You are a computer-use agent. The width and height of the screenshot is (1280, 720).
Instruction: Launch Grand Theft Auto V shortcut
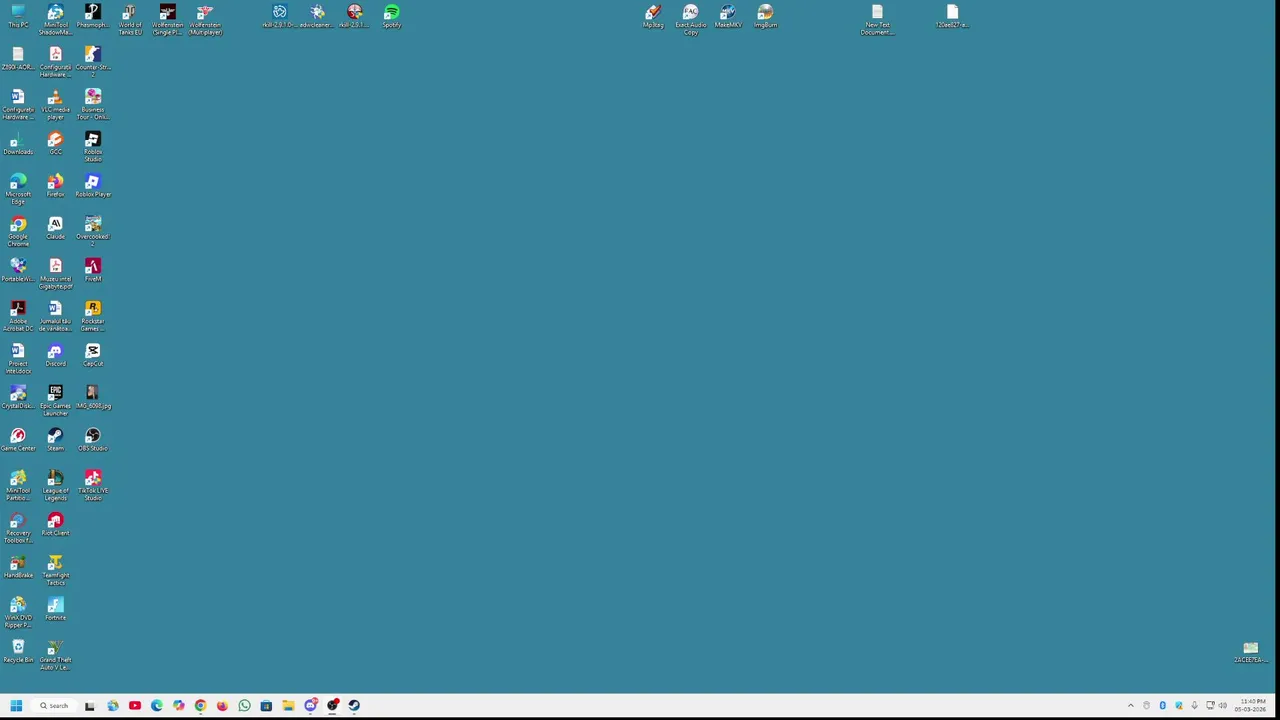pyautogui.click(x=55, y=654)
